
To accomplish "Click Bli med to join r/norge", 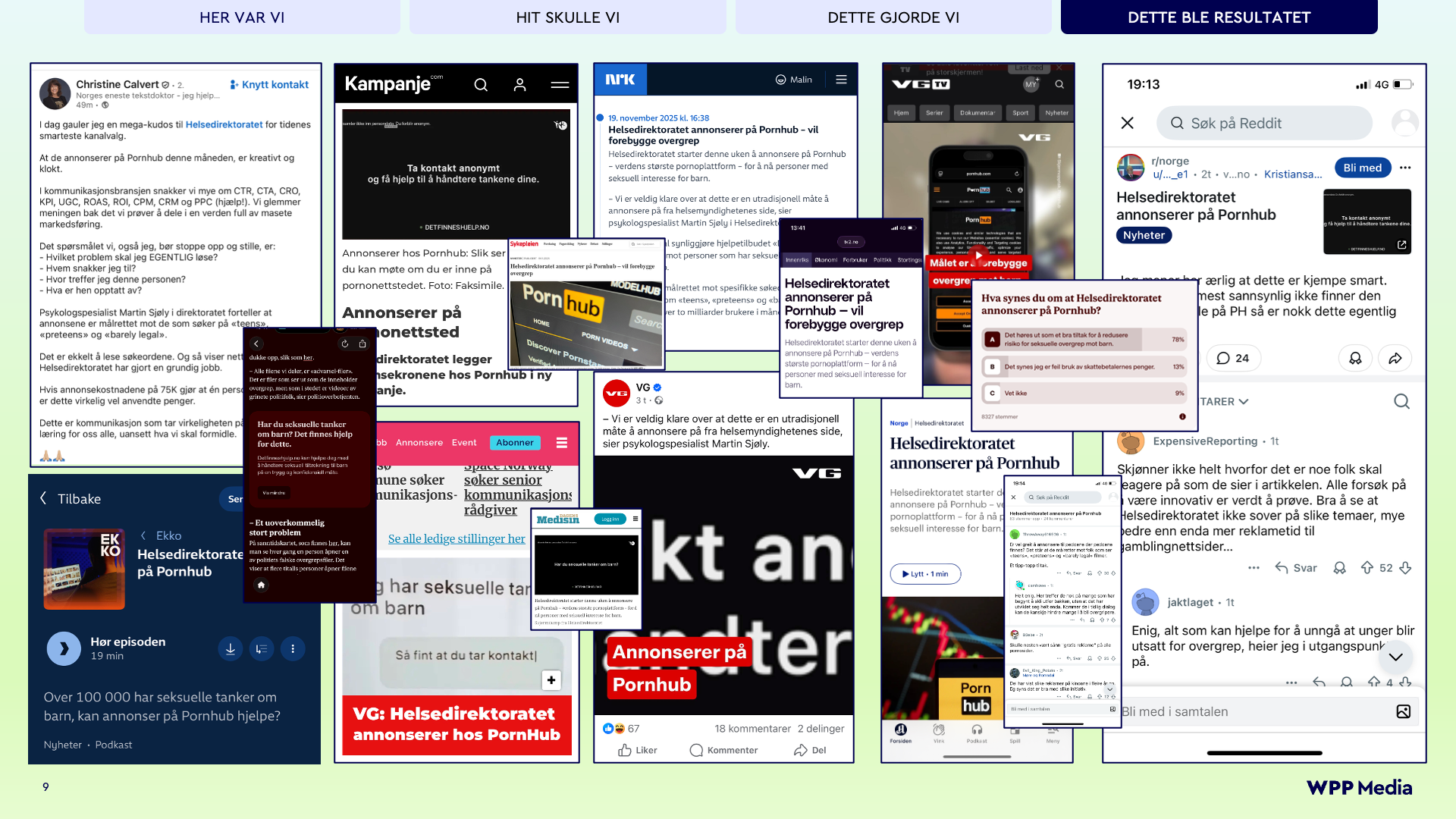I will pos(1362,168).
